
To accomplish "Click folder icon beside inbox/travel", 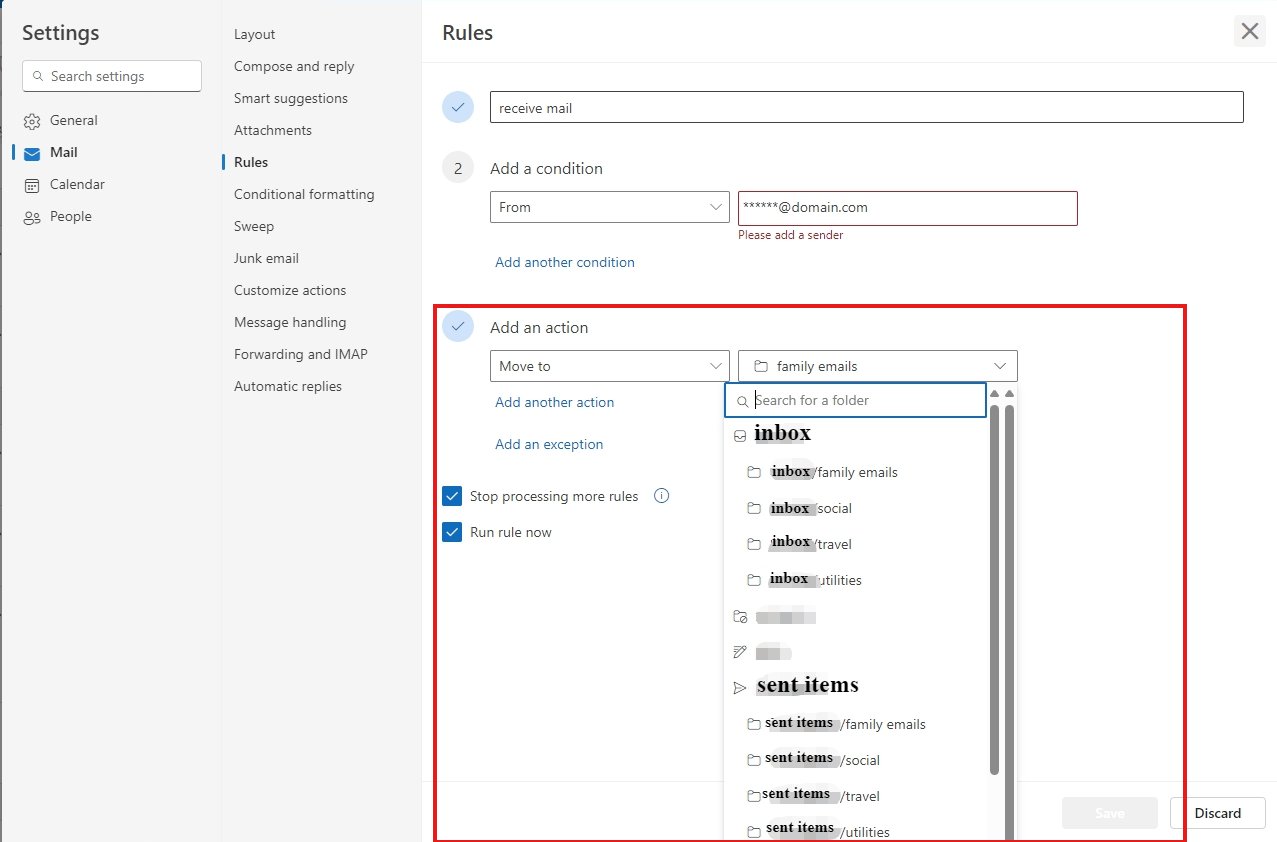I will coord(755,544).
